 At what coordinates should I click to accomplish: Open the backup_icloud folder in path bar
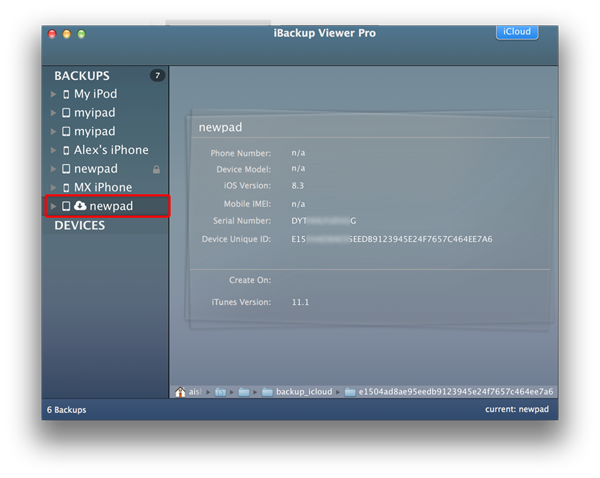pos(297,392)
